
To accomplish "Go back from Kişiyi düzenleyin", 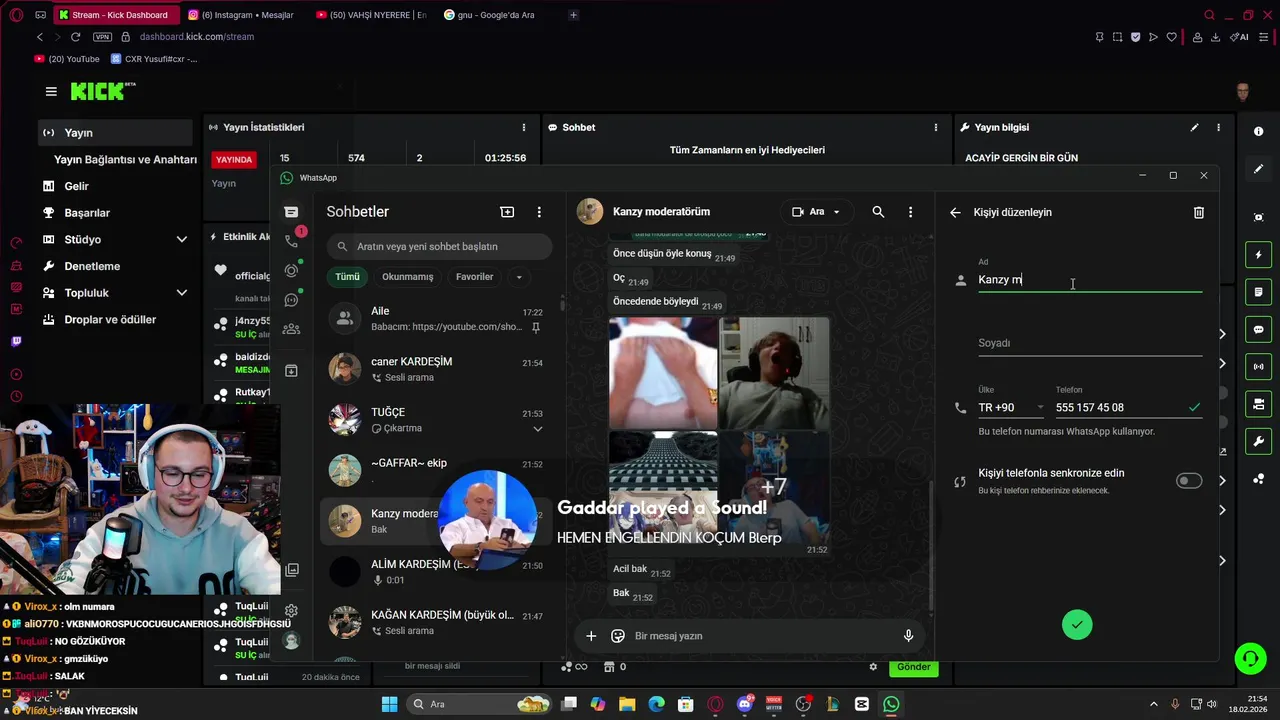I will click(x=955, y=212).
